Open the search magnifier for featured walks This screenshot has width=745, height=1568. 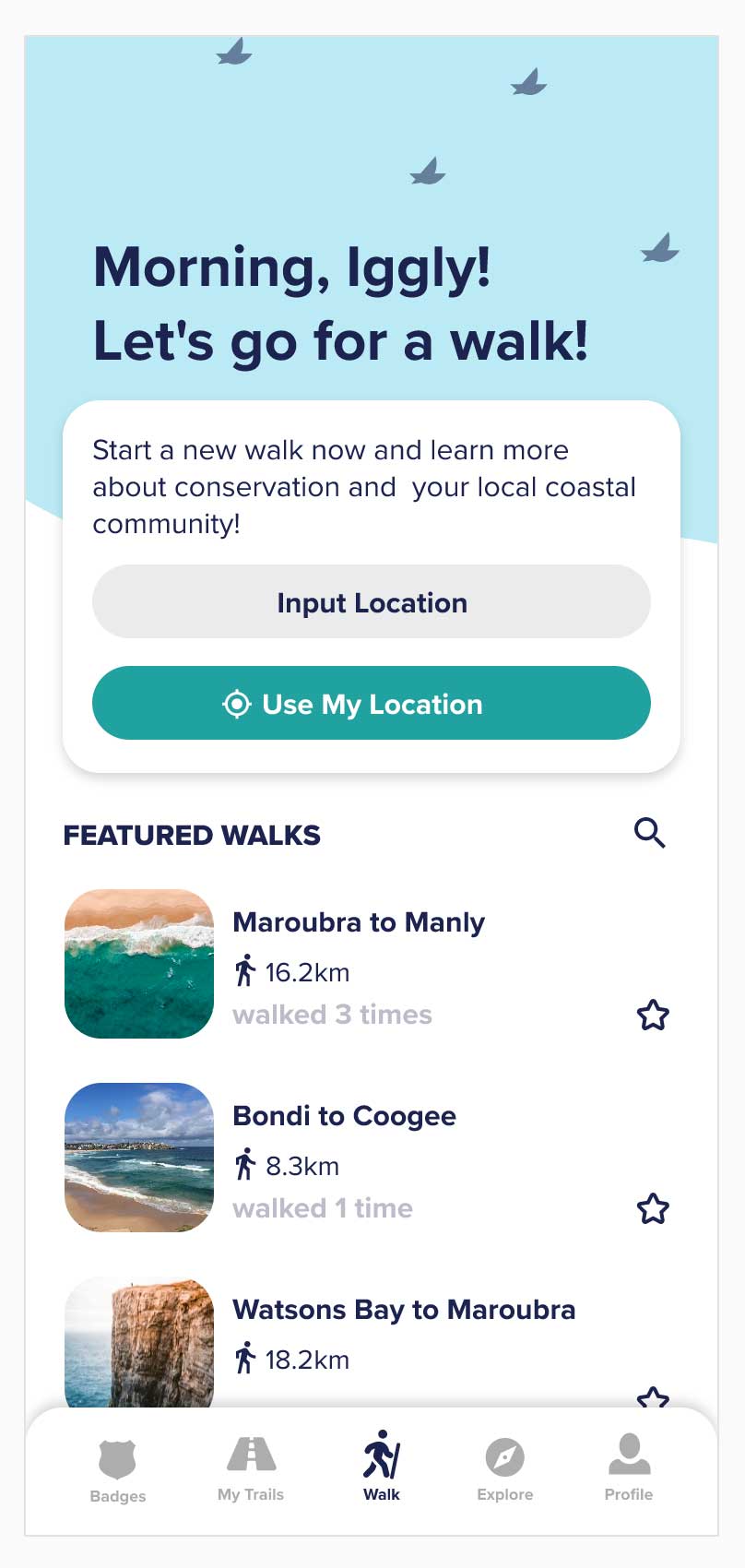point(650,833)
